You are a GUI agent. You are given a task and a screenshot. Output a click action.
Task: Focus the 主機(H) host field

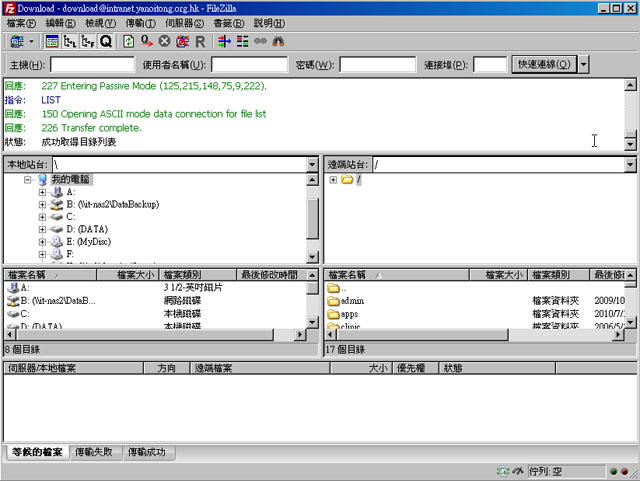coord(92,65)
